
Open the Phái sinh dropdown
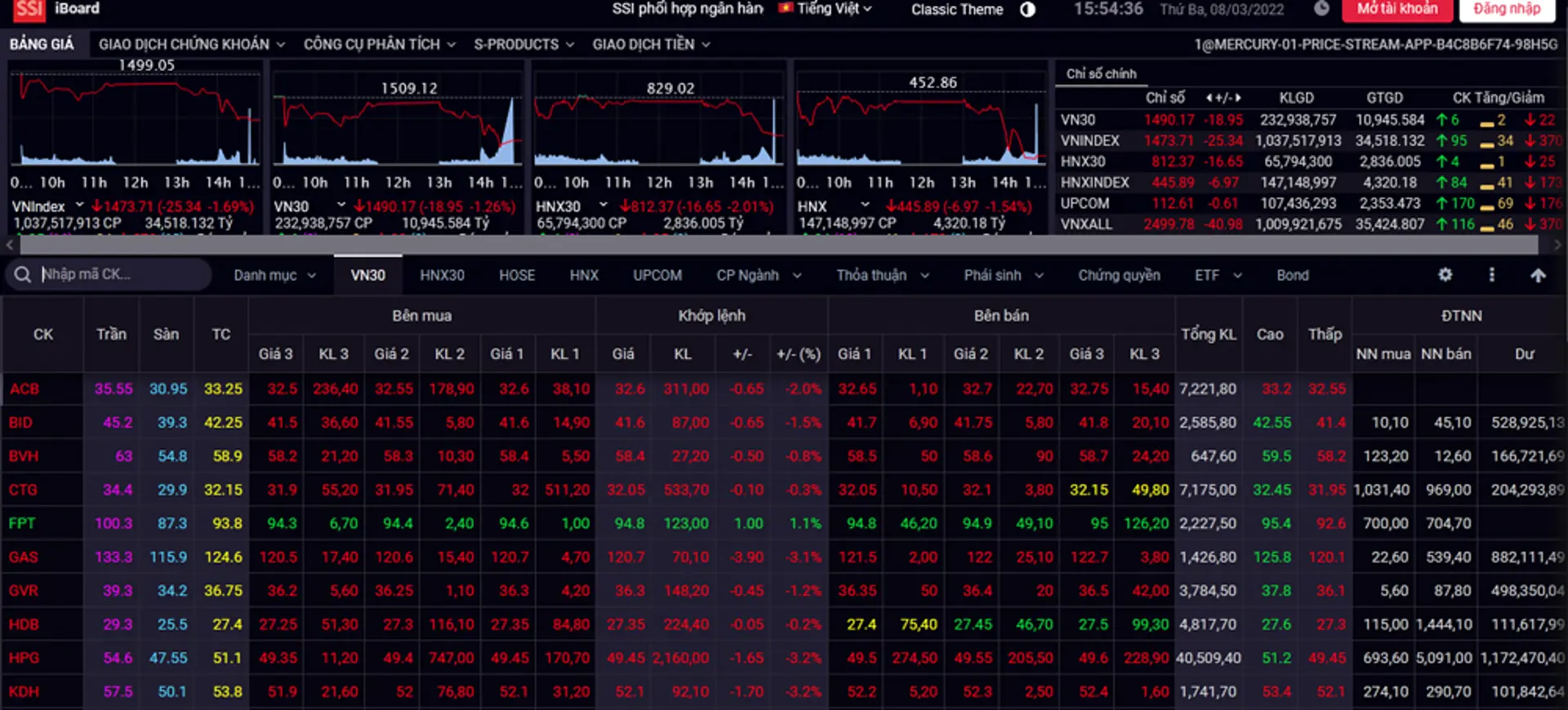coord(1004,275)
